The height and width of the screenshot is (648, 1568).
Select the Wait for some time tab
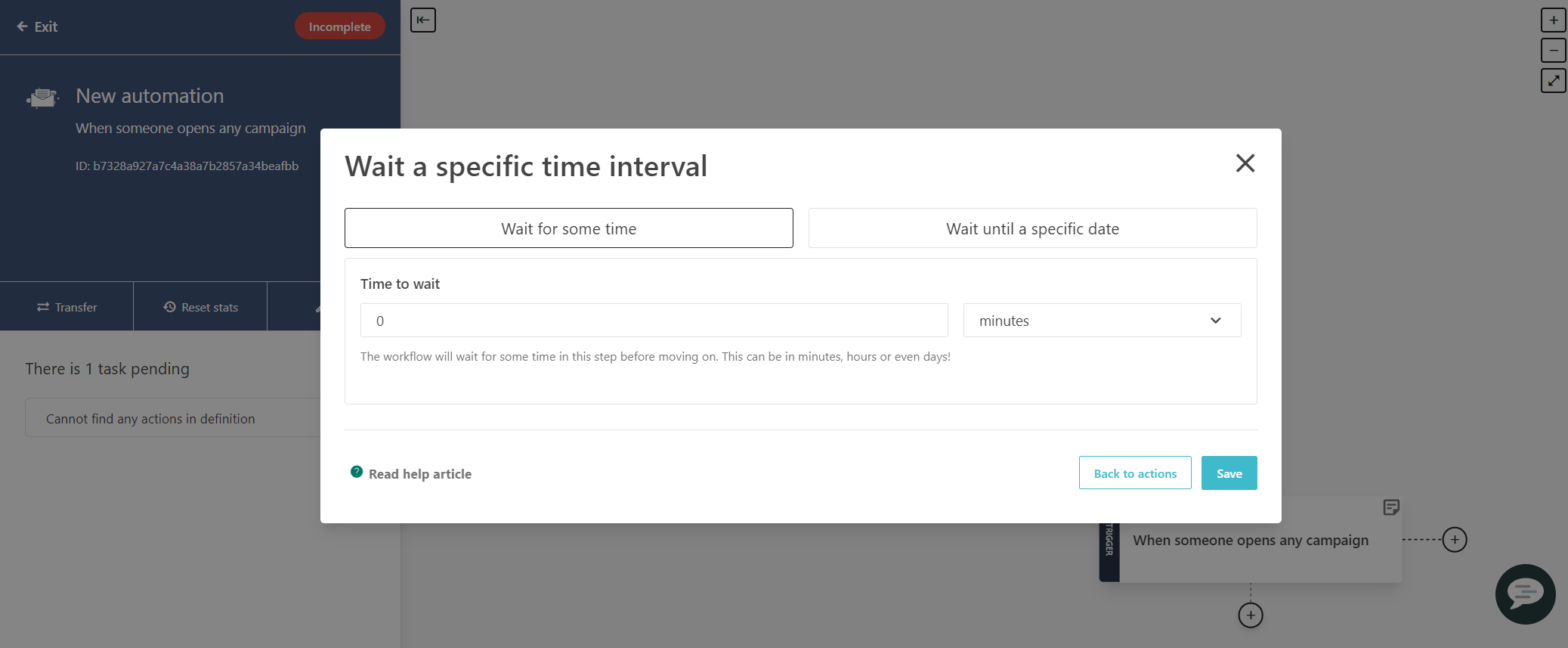pos(568,228)
